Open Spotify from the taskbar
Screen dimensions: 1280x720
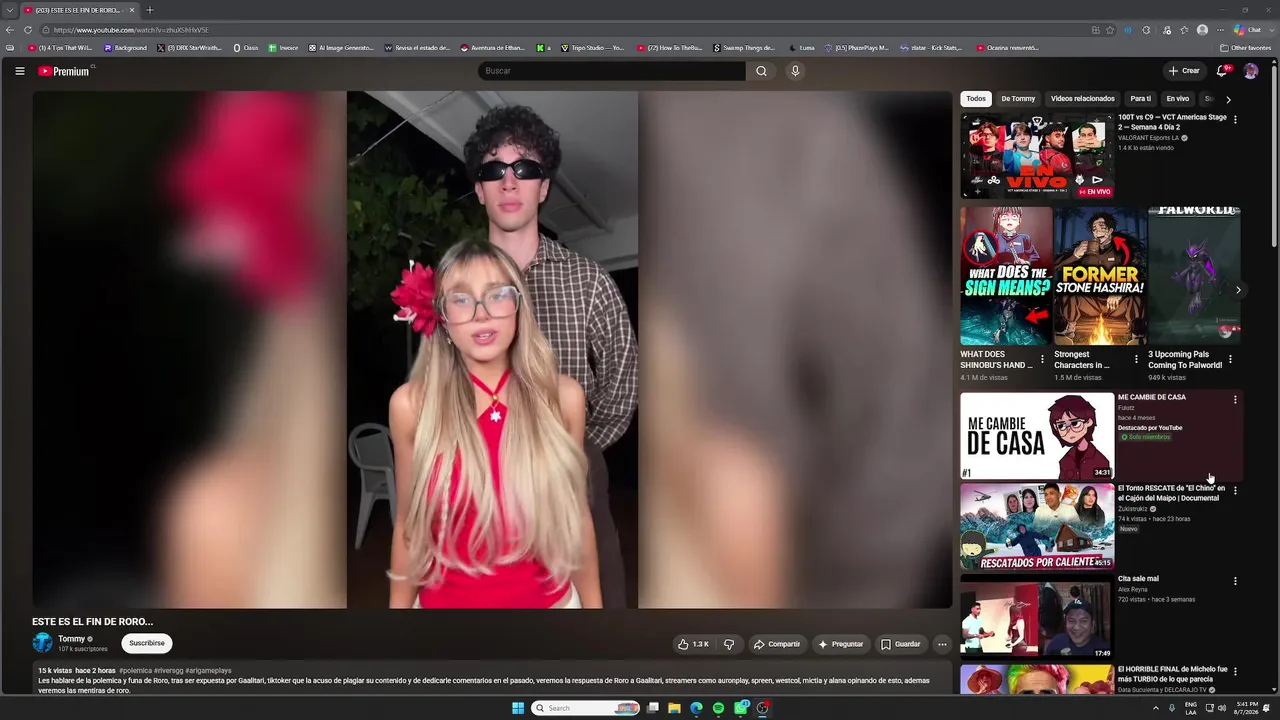[718, 708]
